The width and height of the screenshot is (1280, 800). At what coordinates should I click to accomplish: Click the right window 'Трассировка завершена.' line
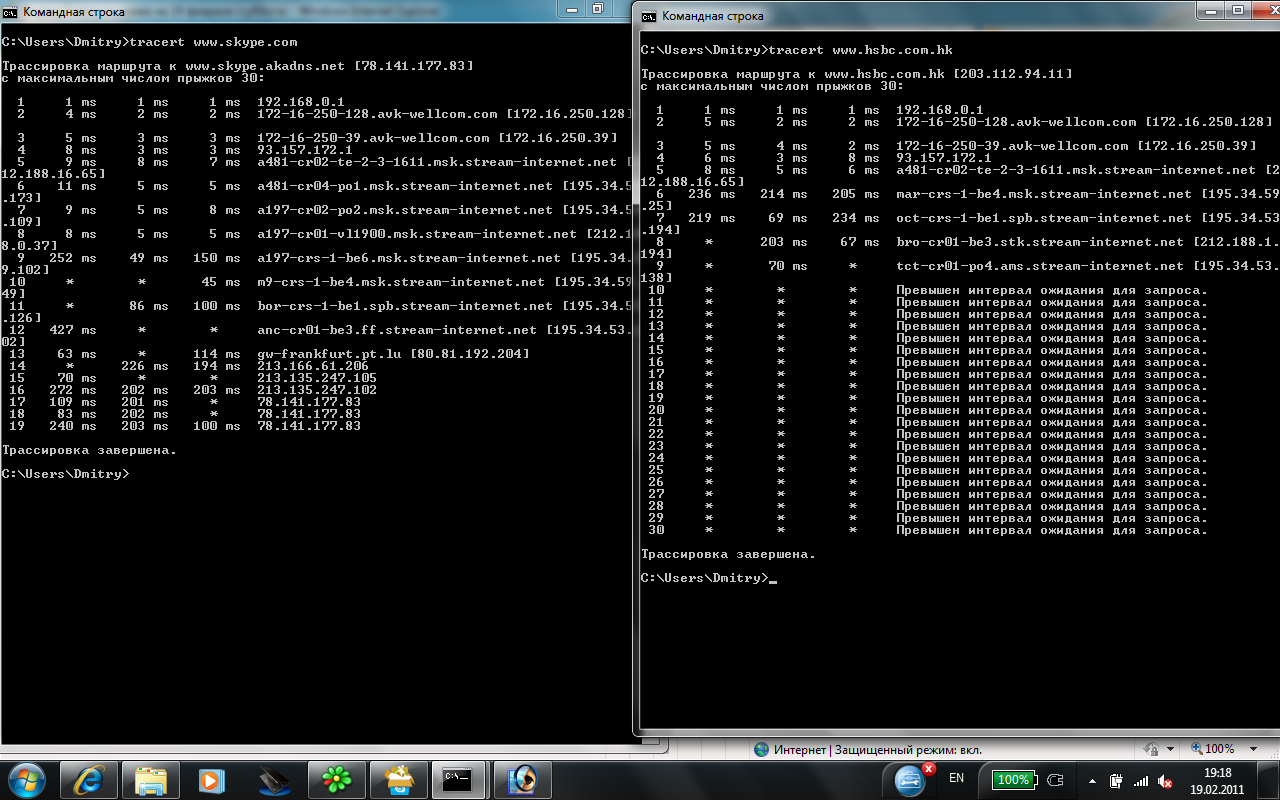click(728, 554)
